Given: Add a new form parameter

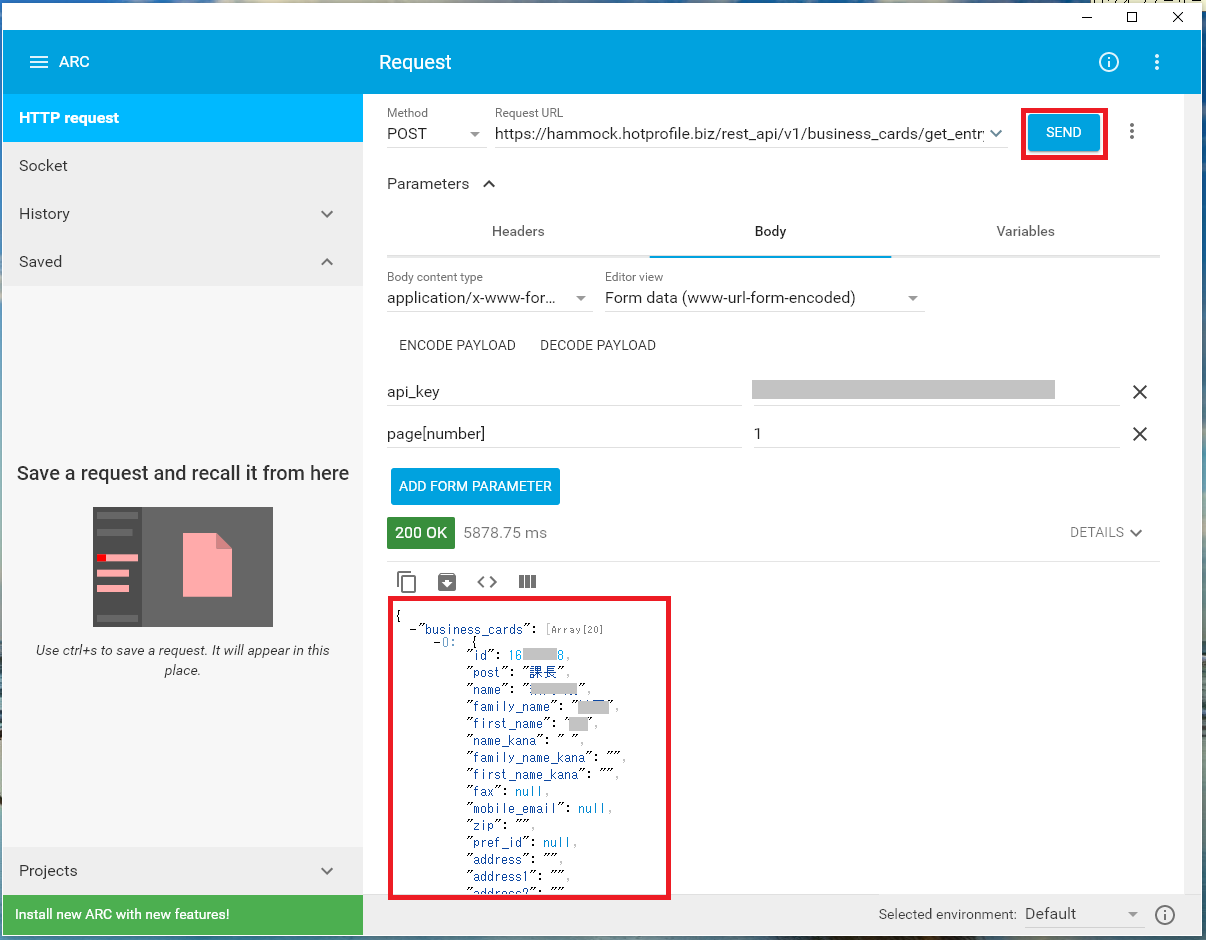Looking at the screenshot, I should (475, 486).
